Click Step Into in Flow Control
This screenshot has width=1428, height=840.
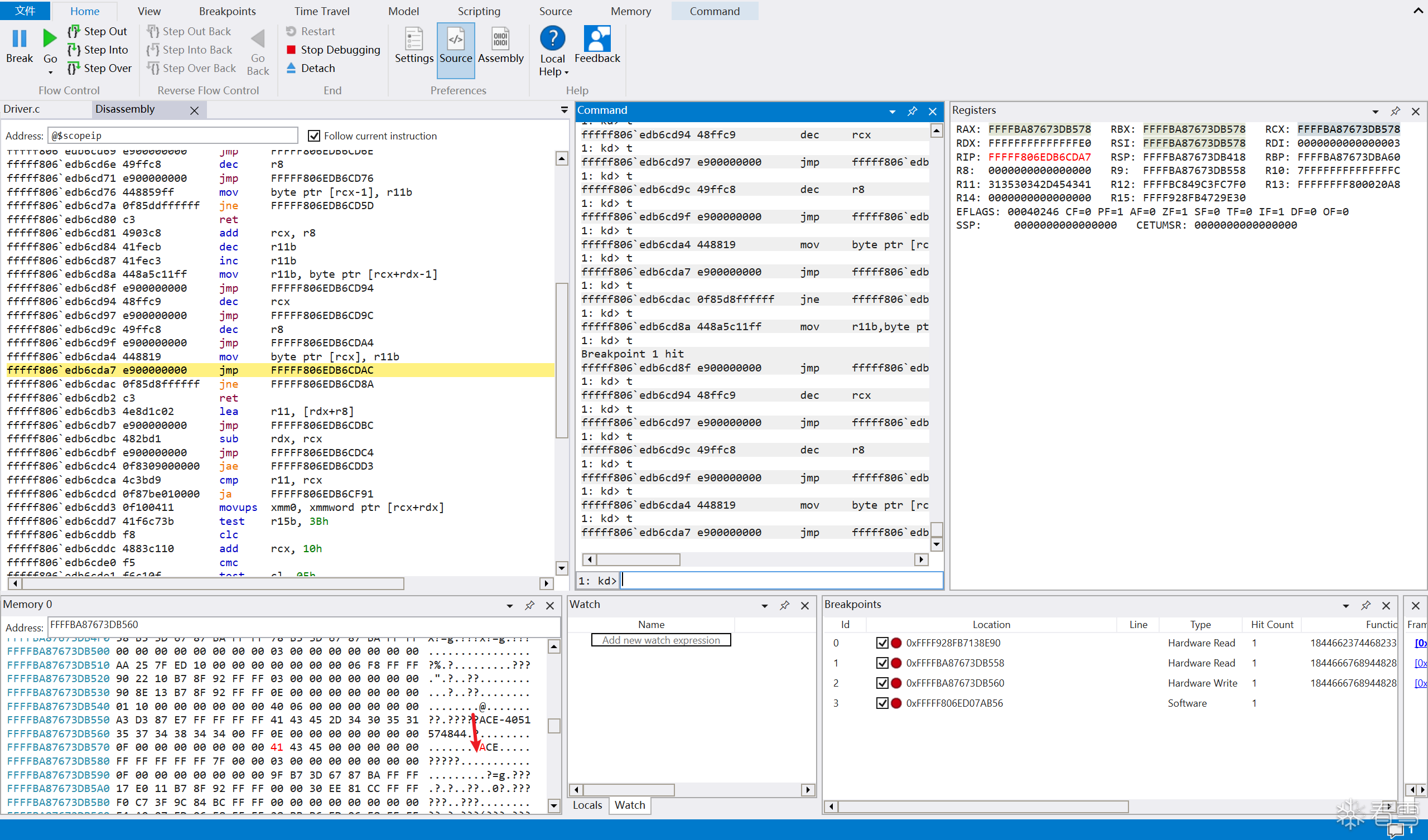(98, 50)
